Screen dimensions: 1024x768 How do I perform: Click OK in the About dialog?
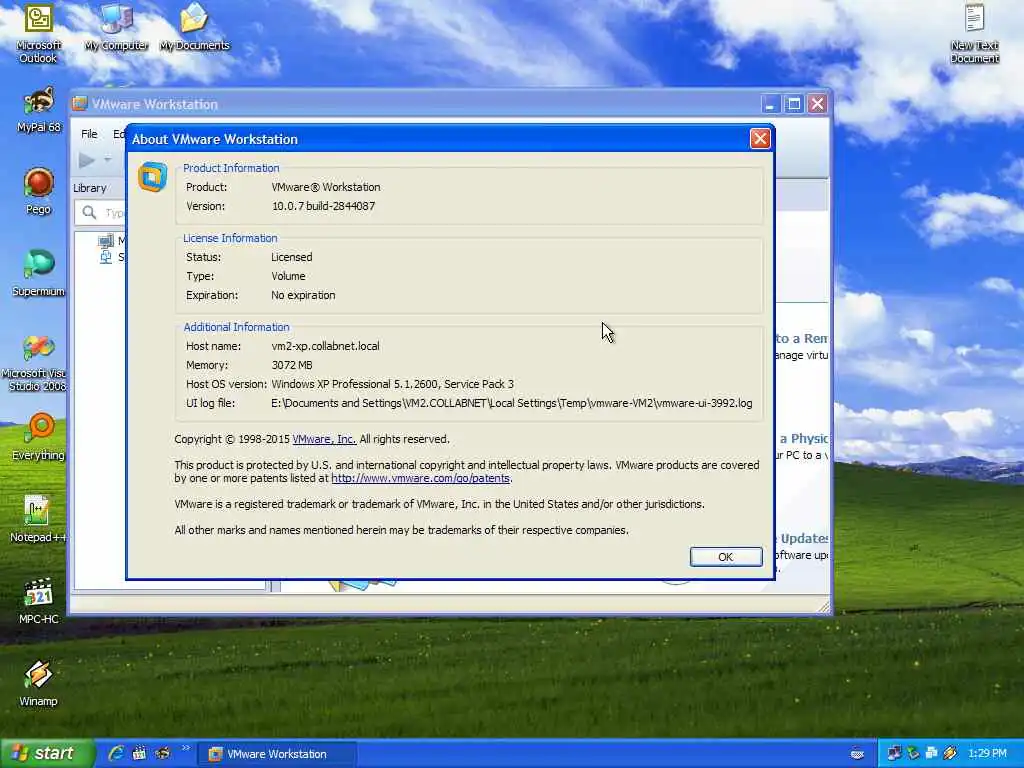[726, 556]
